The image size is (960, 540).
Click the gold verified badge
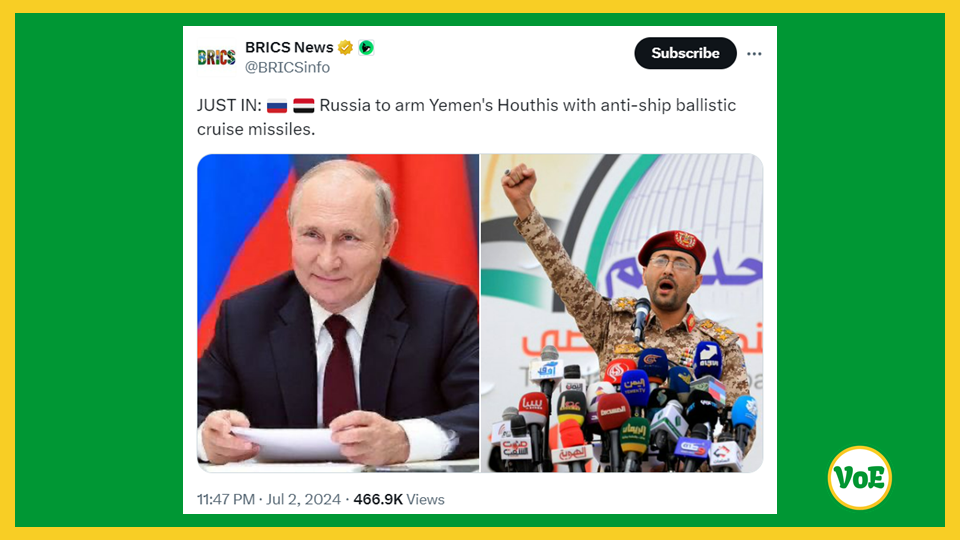point(345,48)
